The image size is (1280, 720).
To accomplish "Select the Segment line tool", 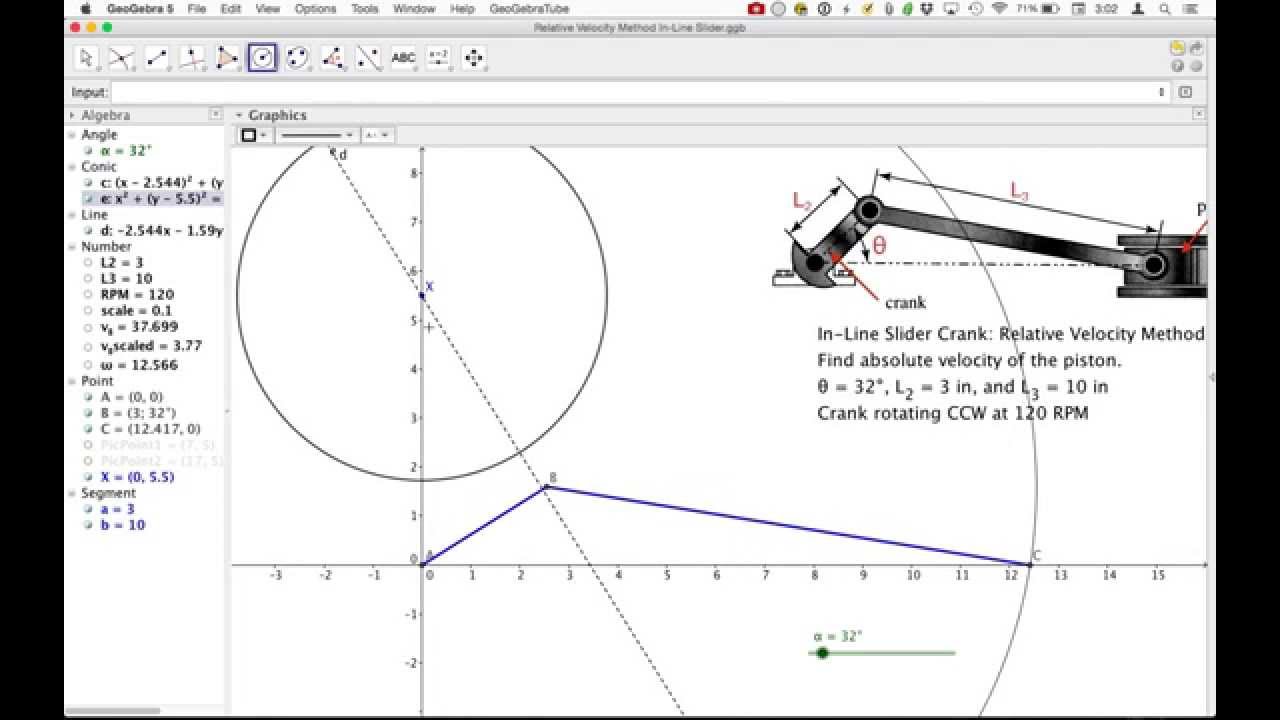I will point(157,58).
